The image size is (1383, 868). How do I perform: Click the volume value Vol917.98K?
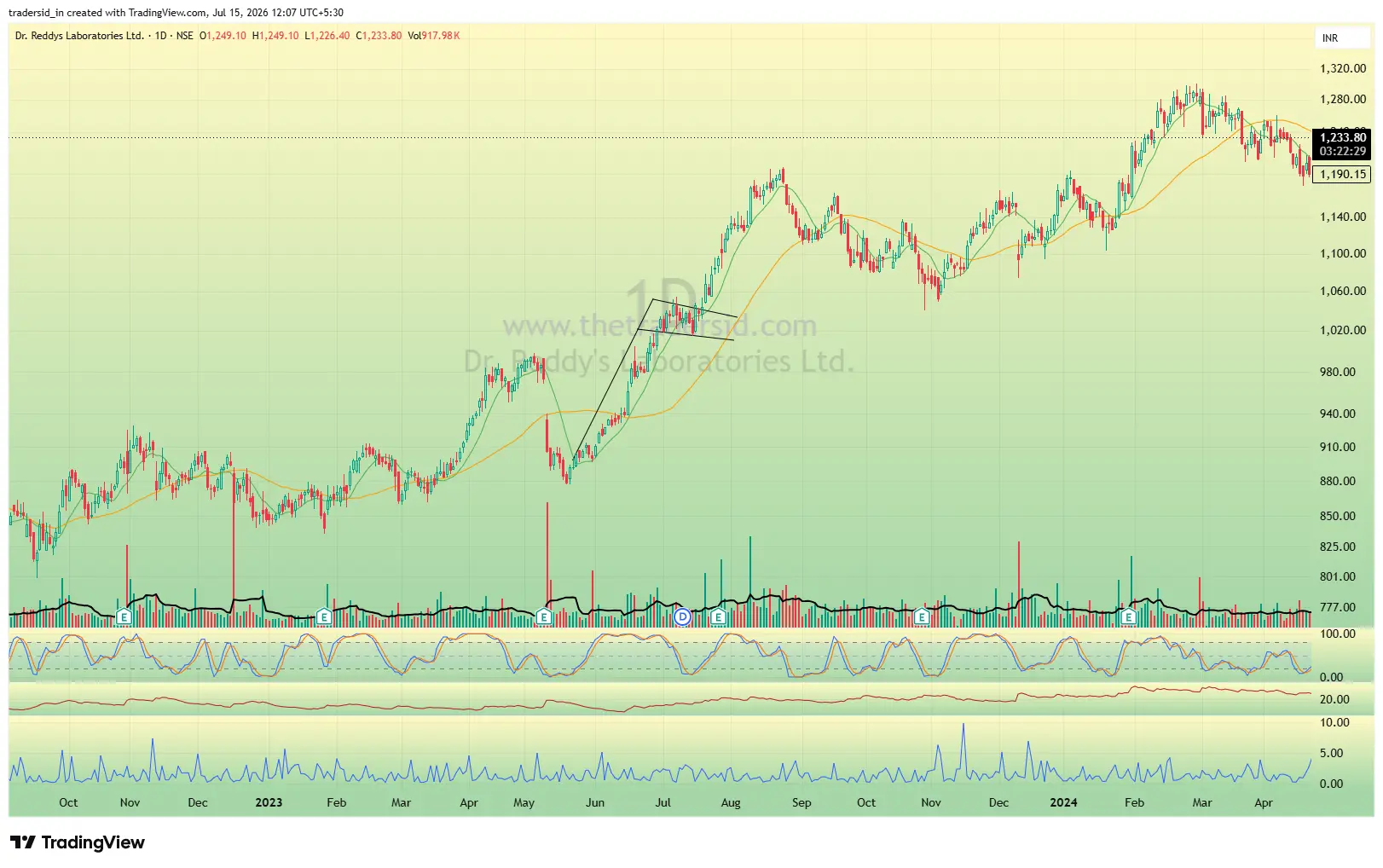(x=434, y=36)
